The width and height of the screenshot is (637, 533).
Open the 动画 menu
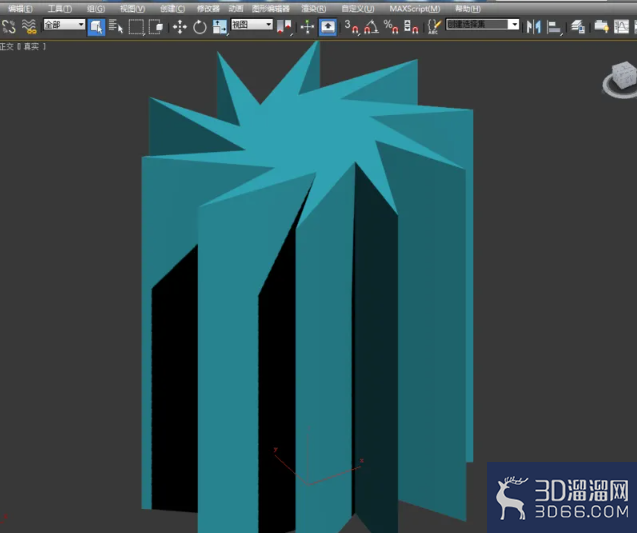236,9
